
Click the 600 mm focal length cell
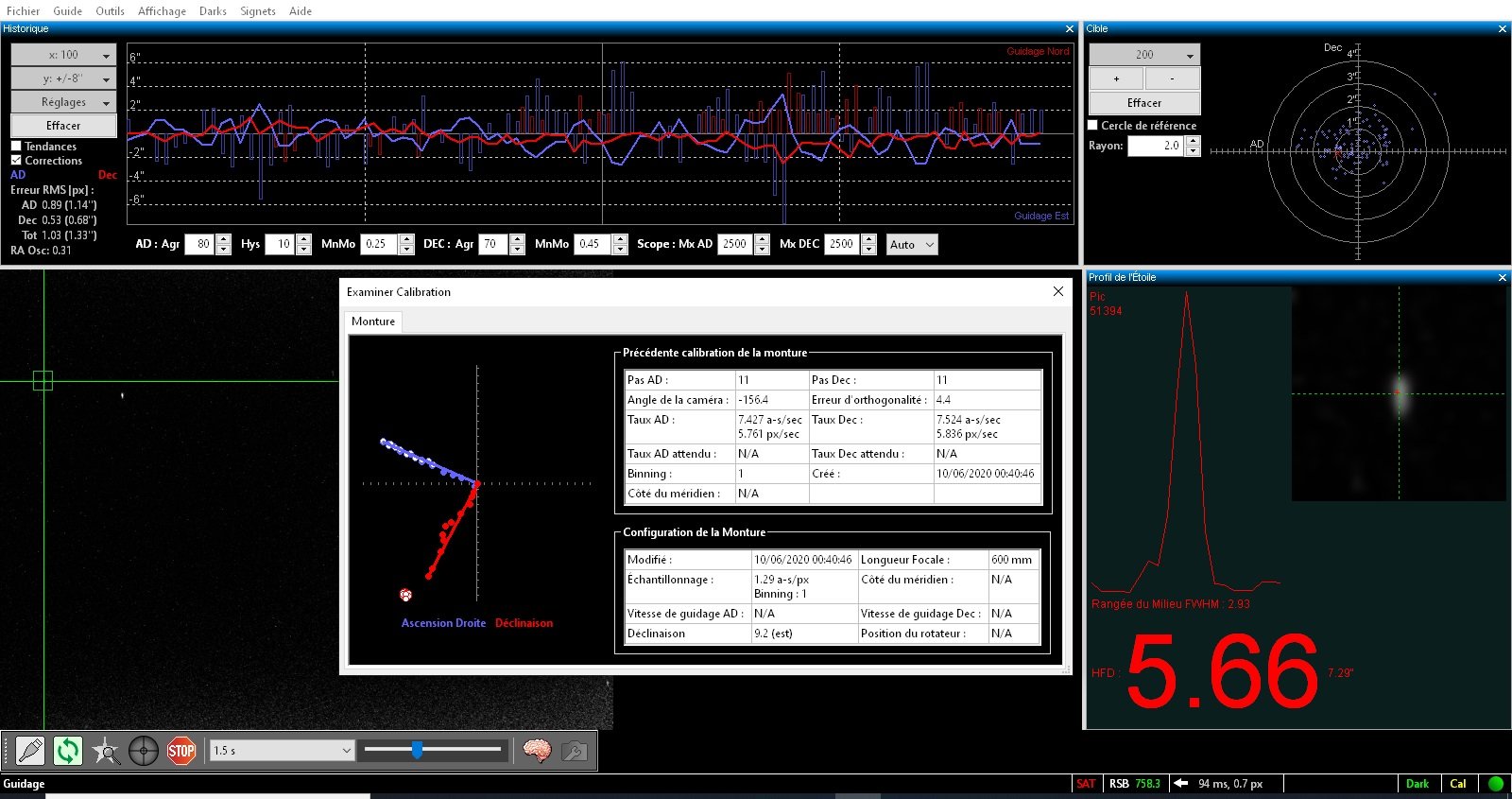1012,560
